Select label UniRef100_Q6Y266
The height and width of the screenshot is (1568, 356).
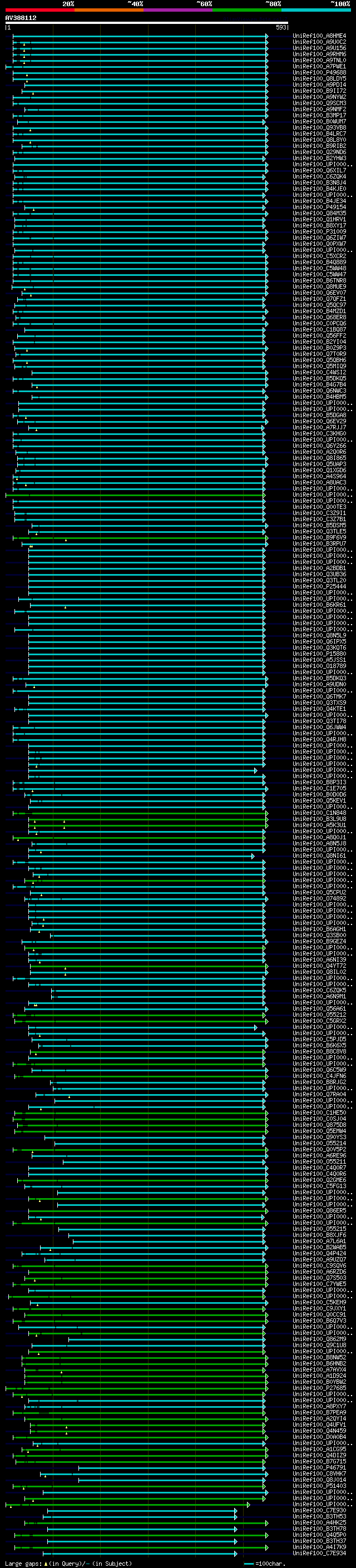319,446
